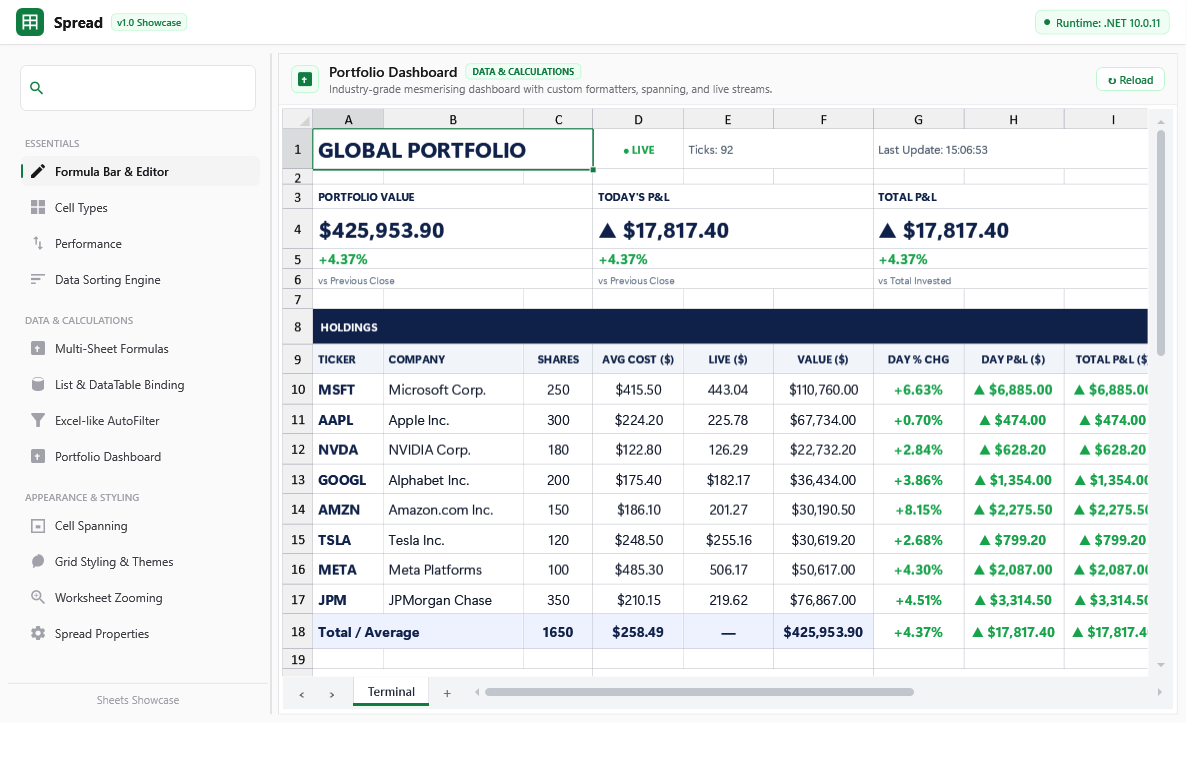The image size is (1200, 760).
Task: Click the Runtime .NET 10.0.11 badge
Action: click(x=1102, y=22)
